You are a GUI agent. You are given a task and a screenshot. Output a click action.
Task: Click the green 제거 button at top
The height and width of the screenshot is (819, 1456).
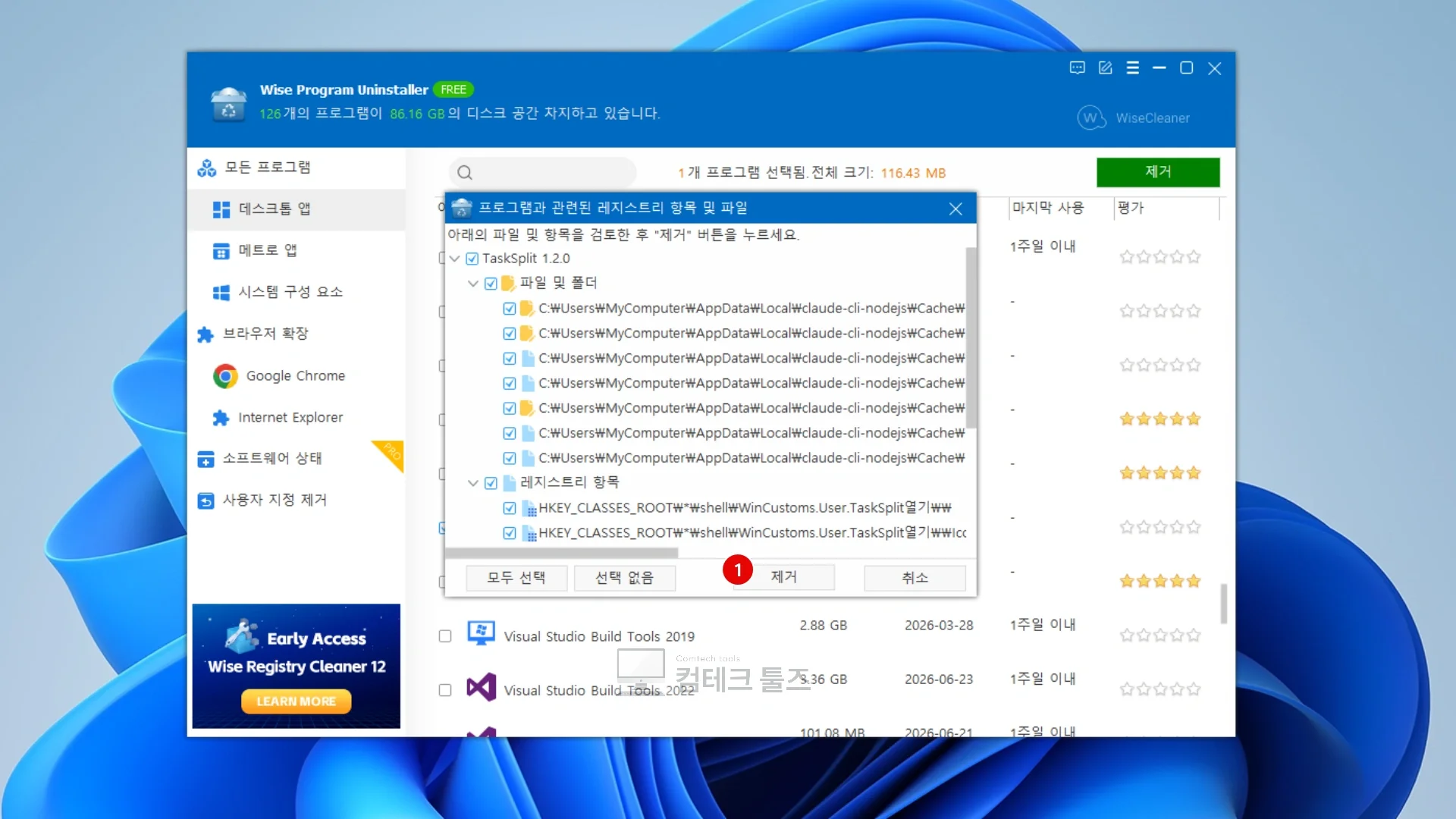(1158, 172)
